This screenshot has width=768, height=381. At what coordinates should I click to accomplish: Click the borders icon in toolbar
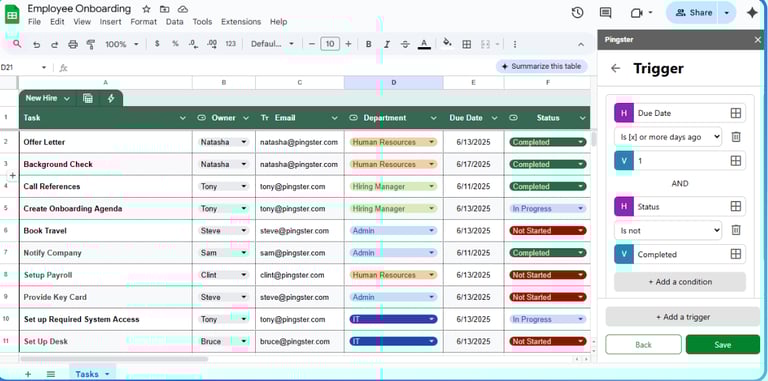(467, 44)
